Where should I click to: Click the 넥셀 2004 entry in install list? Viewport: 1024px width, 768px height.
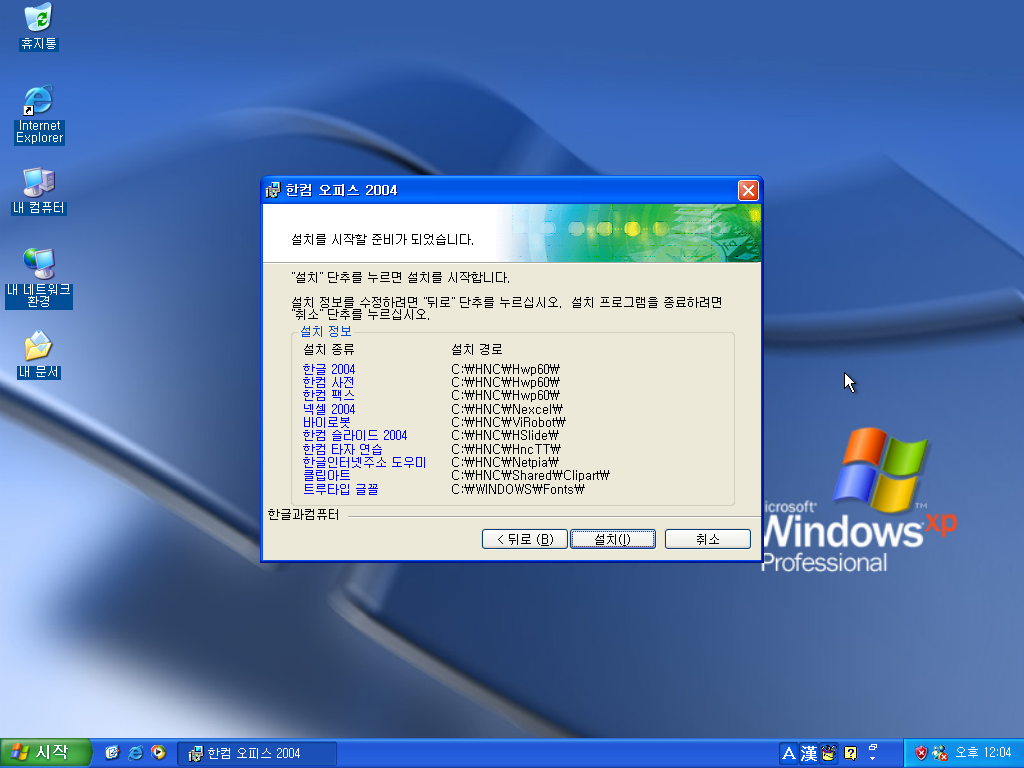pyautogui.click(x=328, y=409)
